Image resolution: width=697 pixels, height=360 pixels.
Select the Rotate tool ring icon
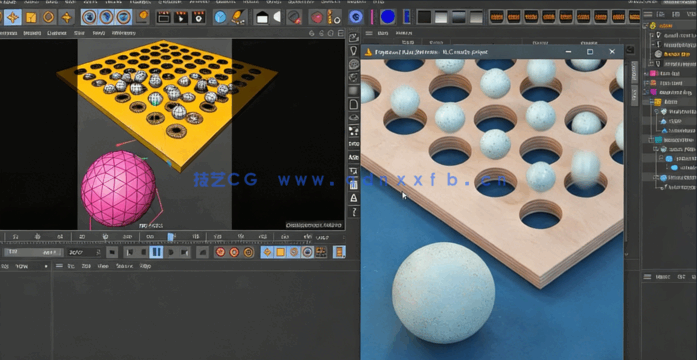[48, 17]
